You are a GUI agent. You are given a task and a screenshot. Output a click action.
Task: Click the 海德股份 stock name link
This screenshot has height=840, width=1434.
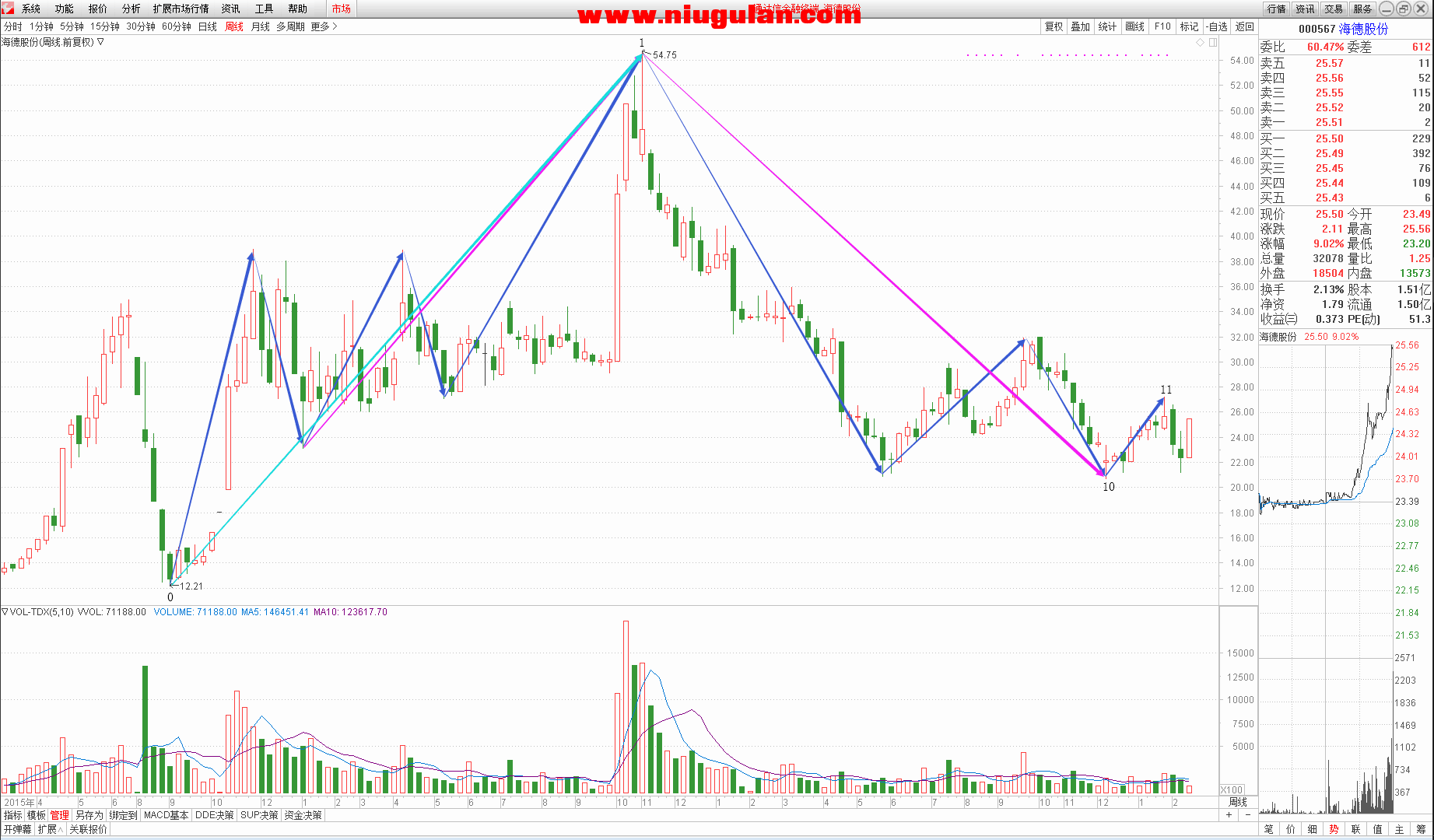click(x=1363, y=29)
